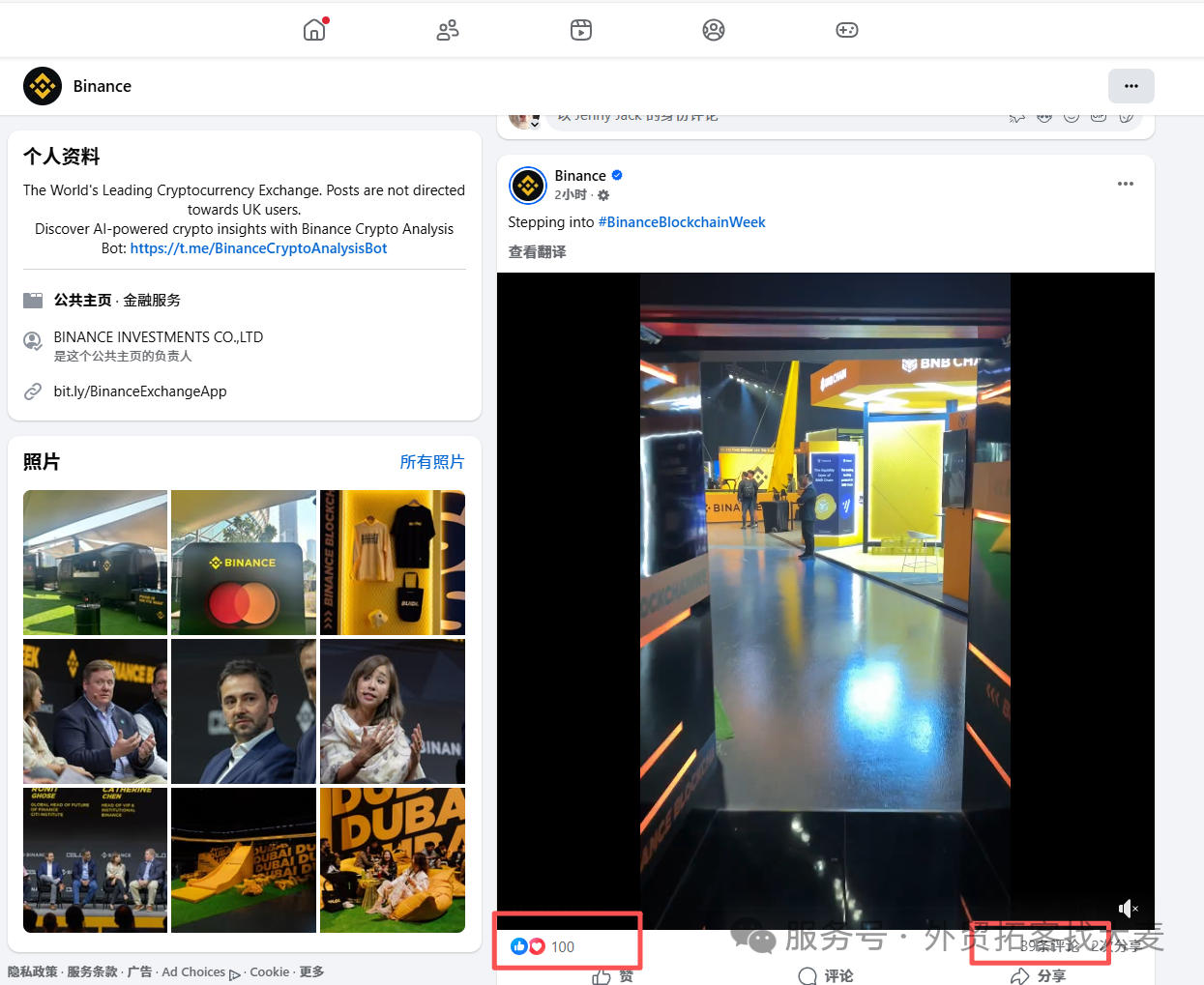
Task: Unmute the video using the speaker icon
Action: coord(1128,908)
